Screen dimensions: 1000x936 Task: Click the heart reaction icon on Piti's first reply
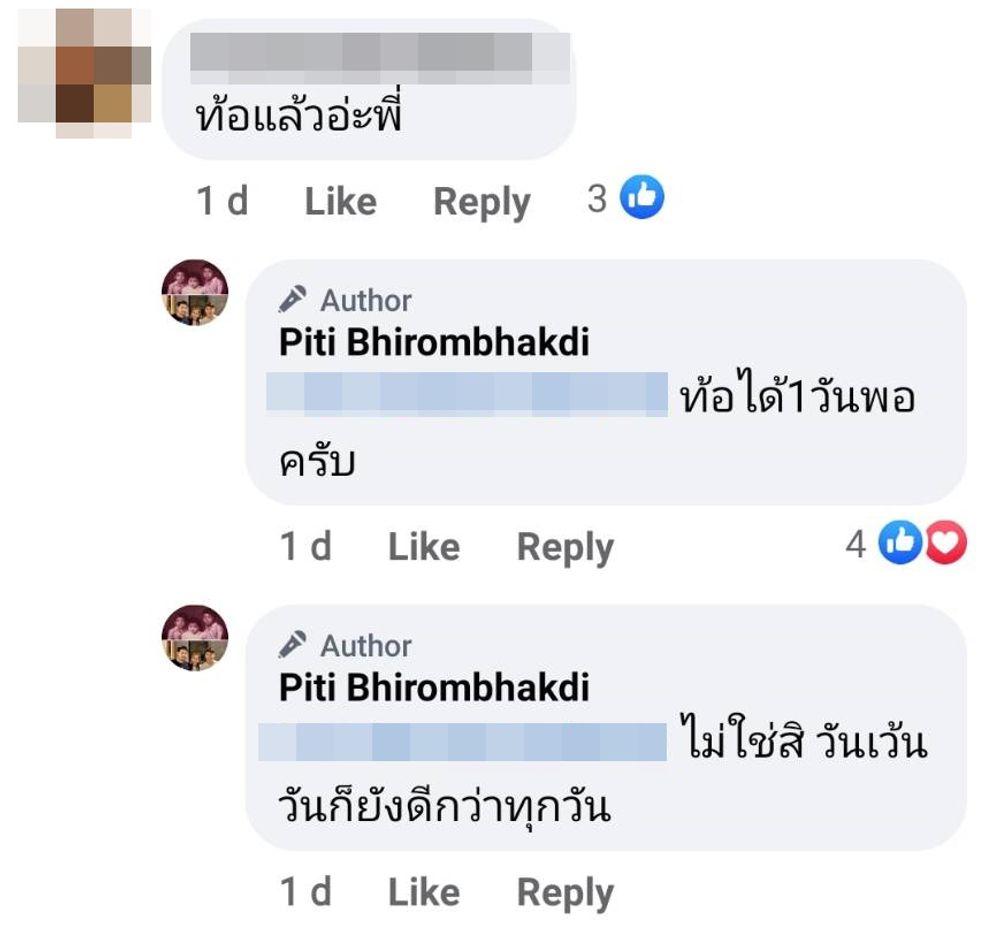tap(946, 543)
